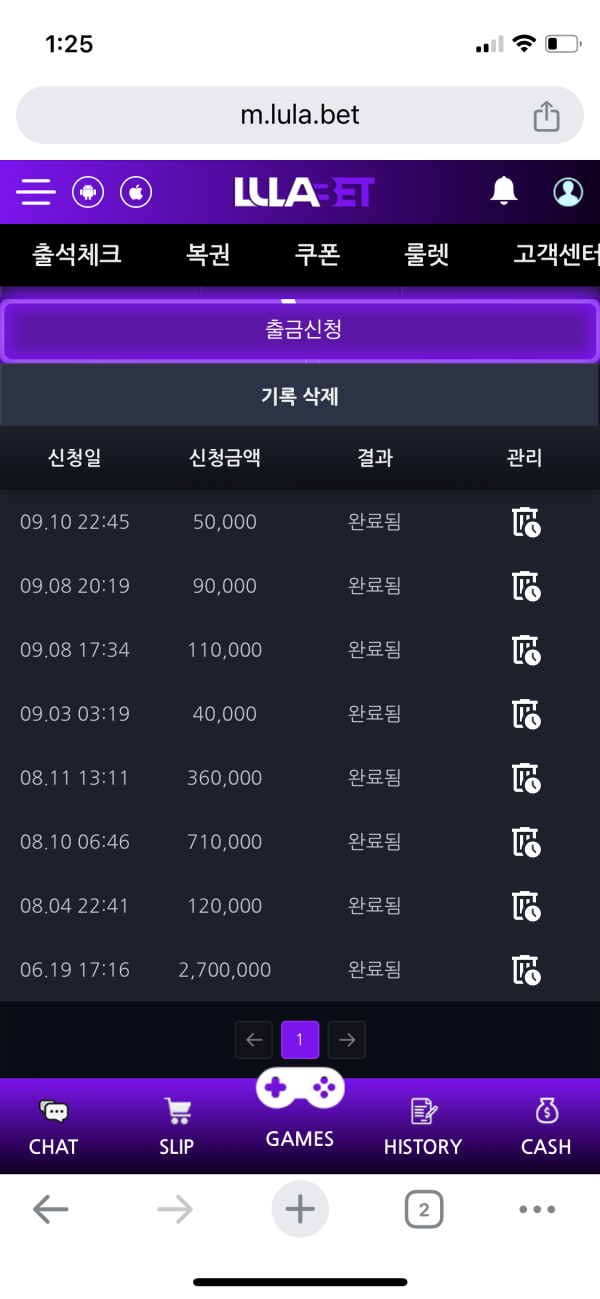
Task: Delete the 2,700,000 withdrawal record
Action: pyautogui.click(x=526, y=971)
